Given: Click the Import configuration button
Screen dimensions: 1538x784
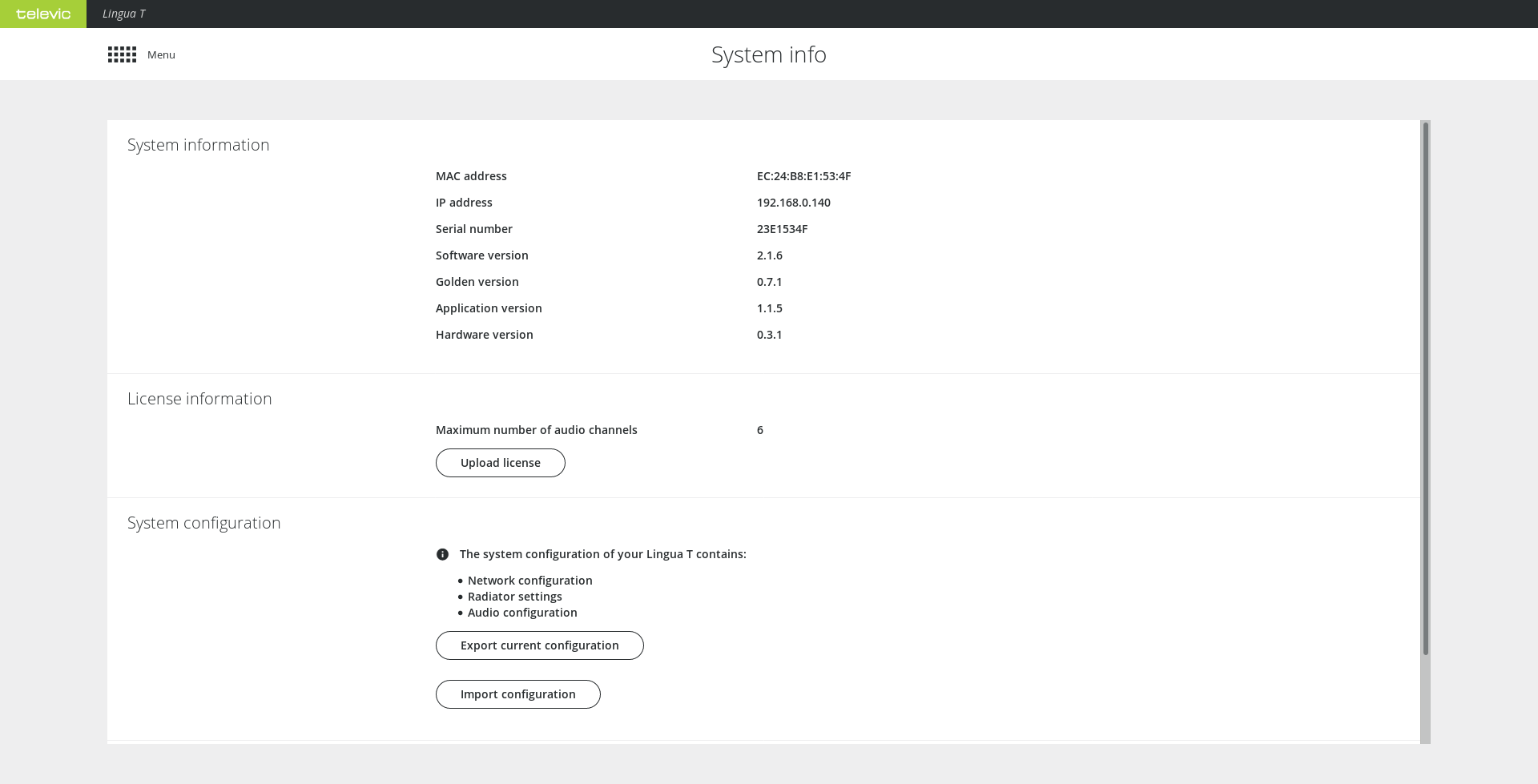Looking at the screenshot, I should (517, 694).
